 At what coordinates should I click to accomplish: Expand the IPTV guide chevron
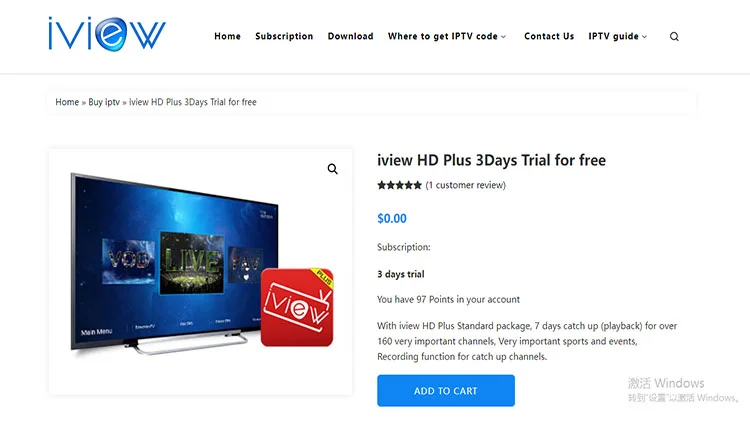point(644,37)
